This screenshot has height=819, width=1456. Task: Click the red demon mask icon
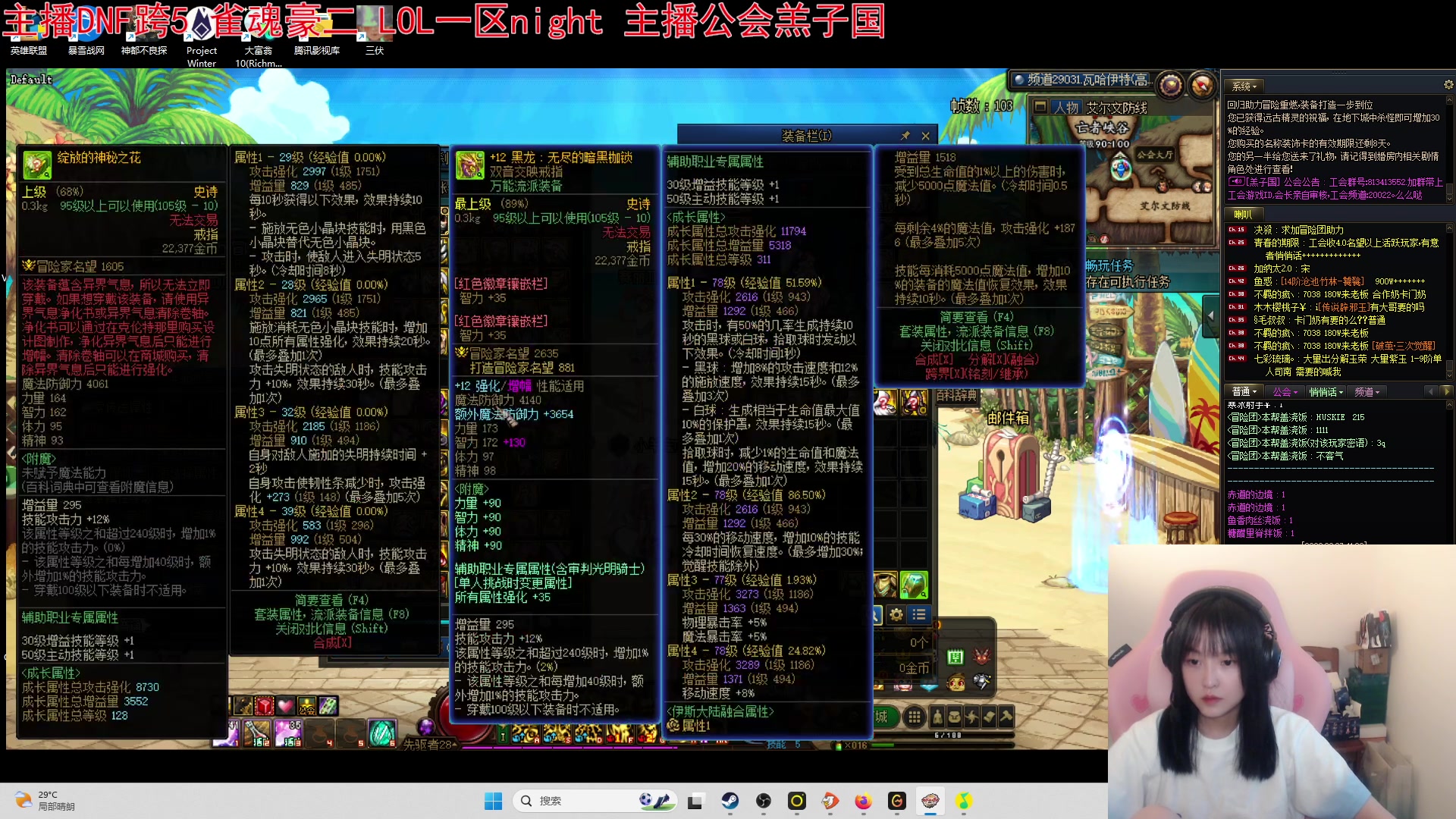click(982, 657)
